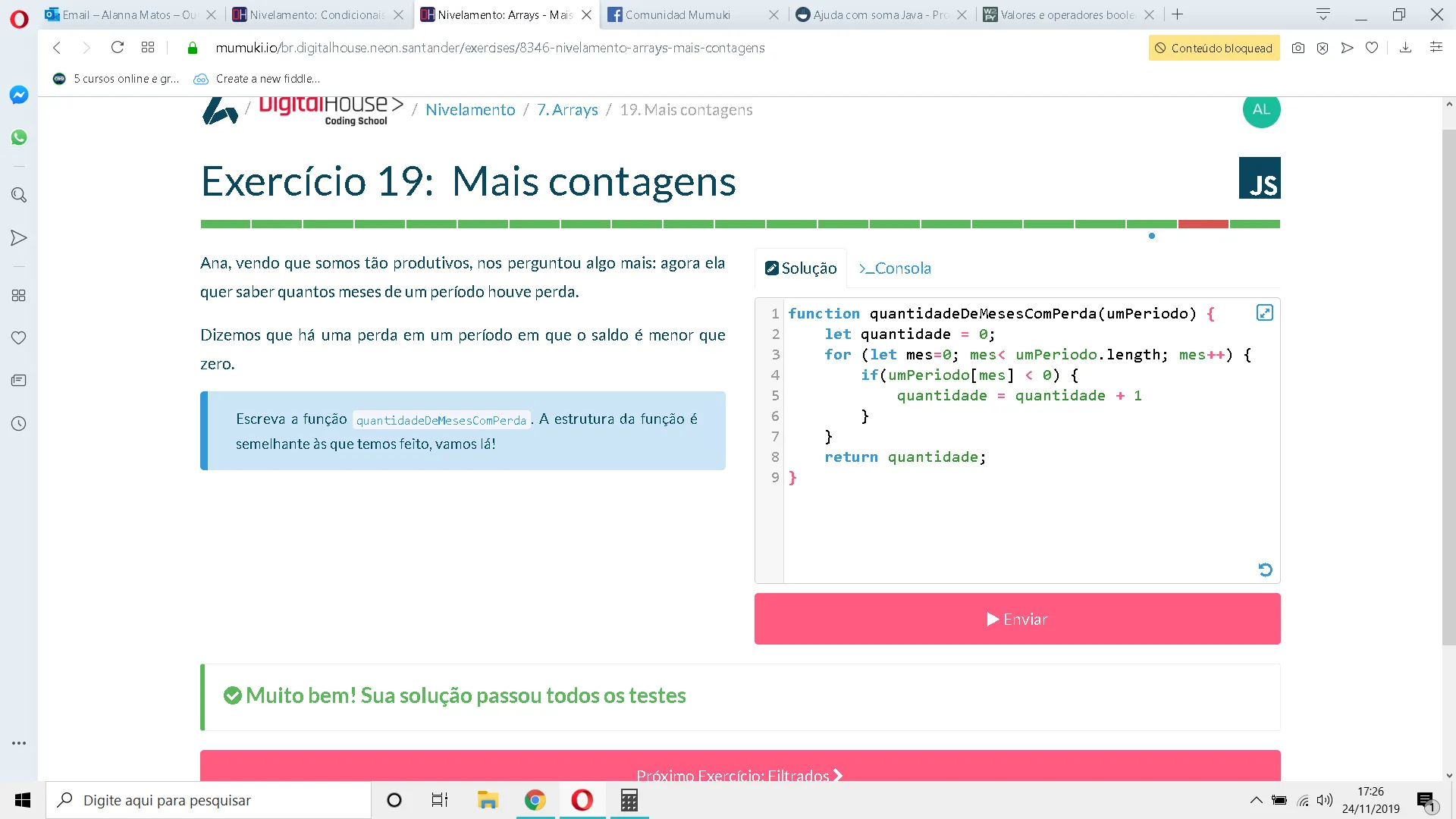
Task: Open the AL user avatar menu
Action: point(1261,110)
